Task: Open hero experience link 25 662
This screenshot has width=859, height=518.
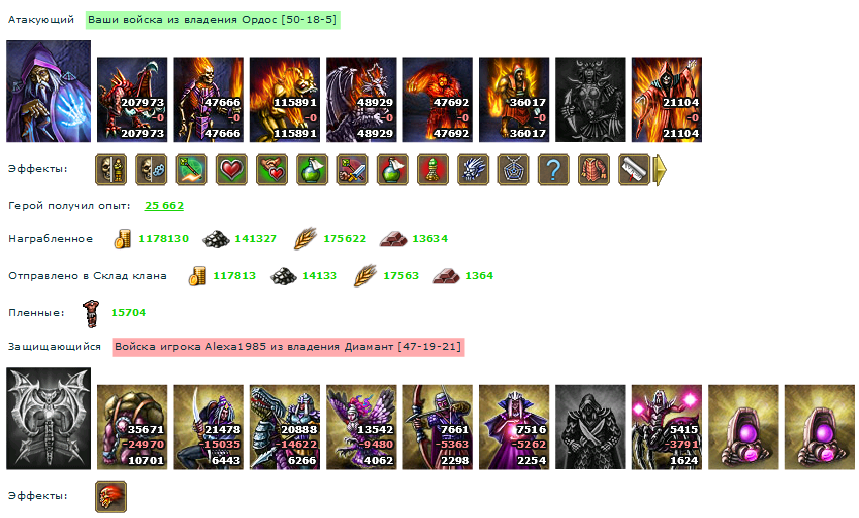Action: (x=164, y=206)
